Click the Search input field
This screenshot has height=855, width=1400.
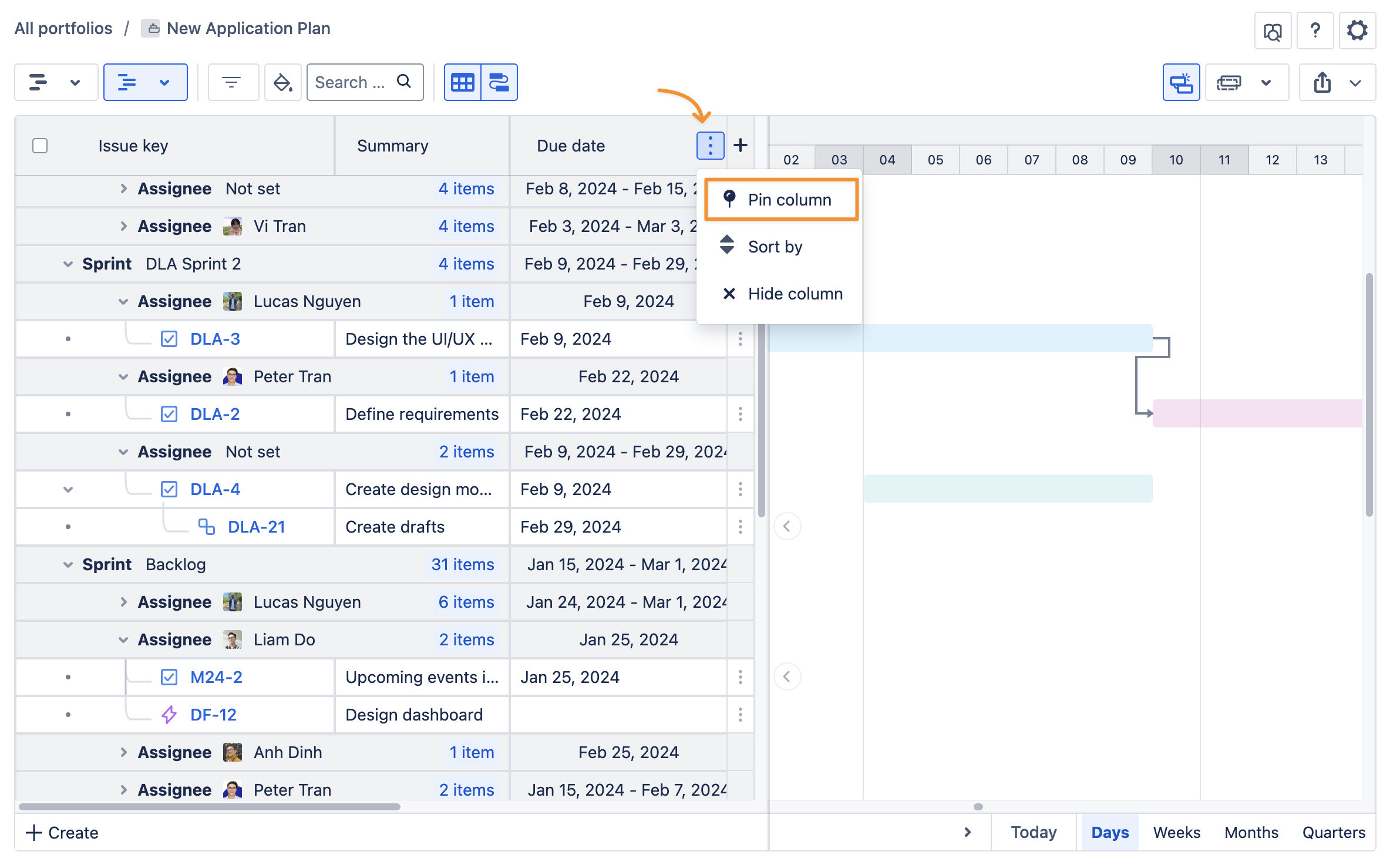[x=352, y=82]
